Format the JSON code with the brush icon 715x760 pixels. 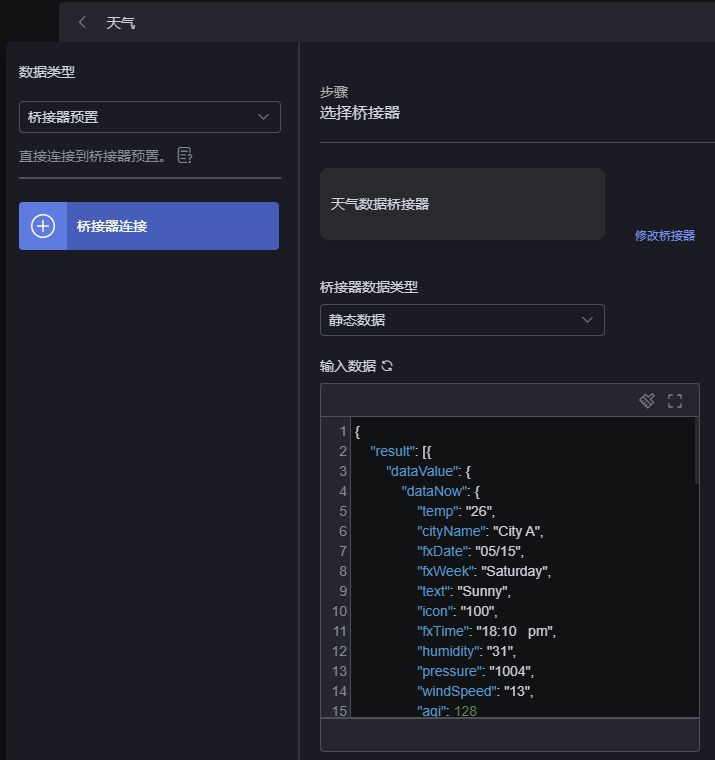click(x=647, y=401)
